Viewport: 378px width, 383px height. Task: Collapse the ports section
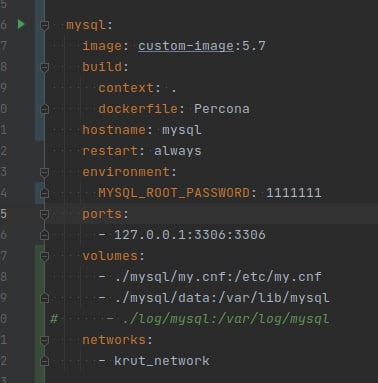click(x=44, y=214)
